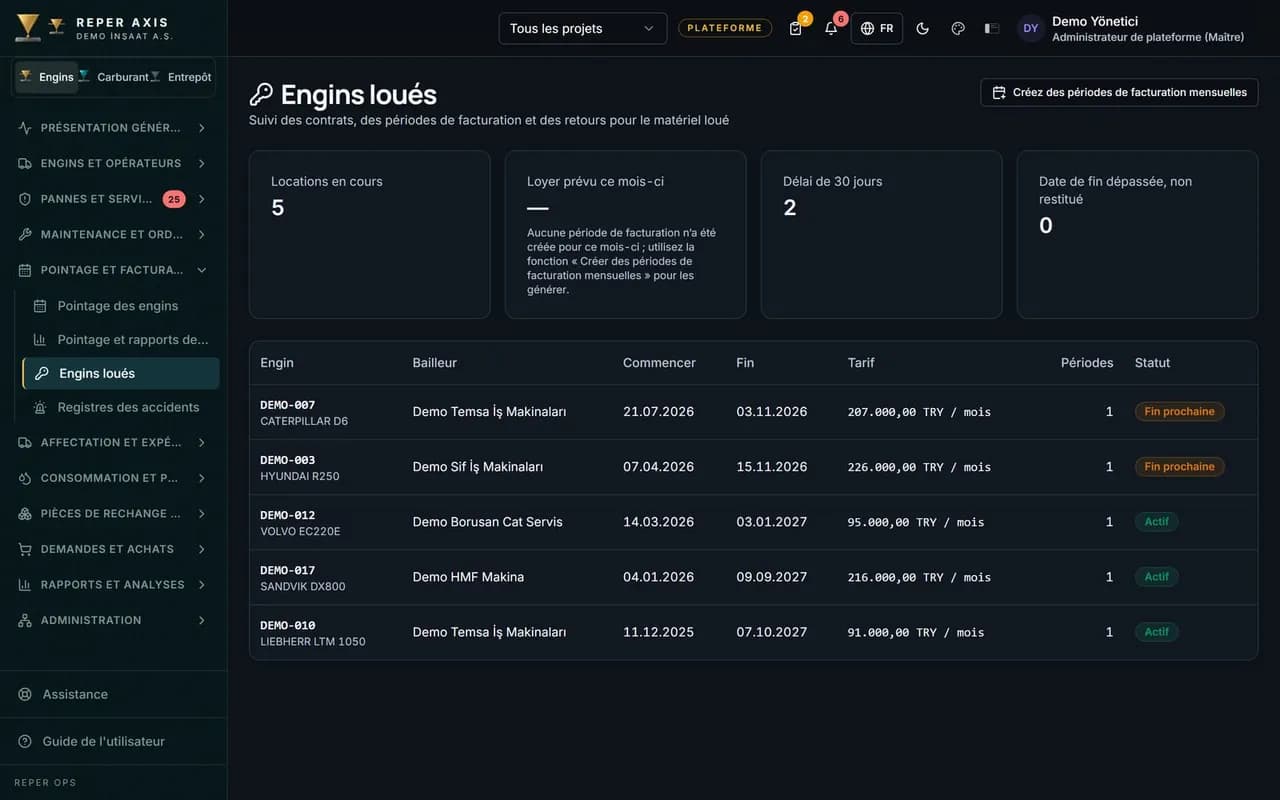Click the Pointage et rapports chart icon

(x=40, y=340)
